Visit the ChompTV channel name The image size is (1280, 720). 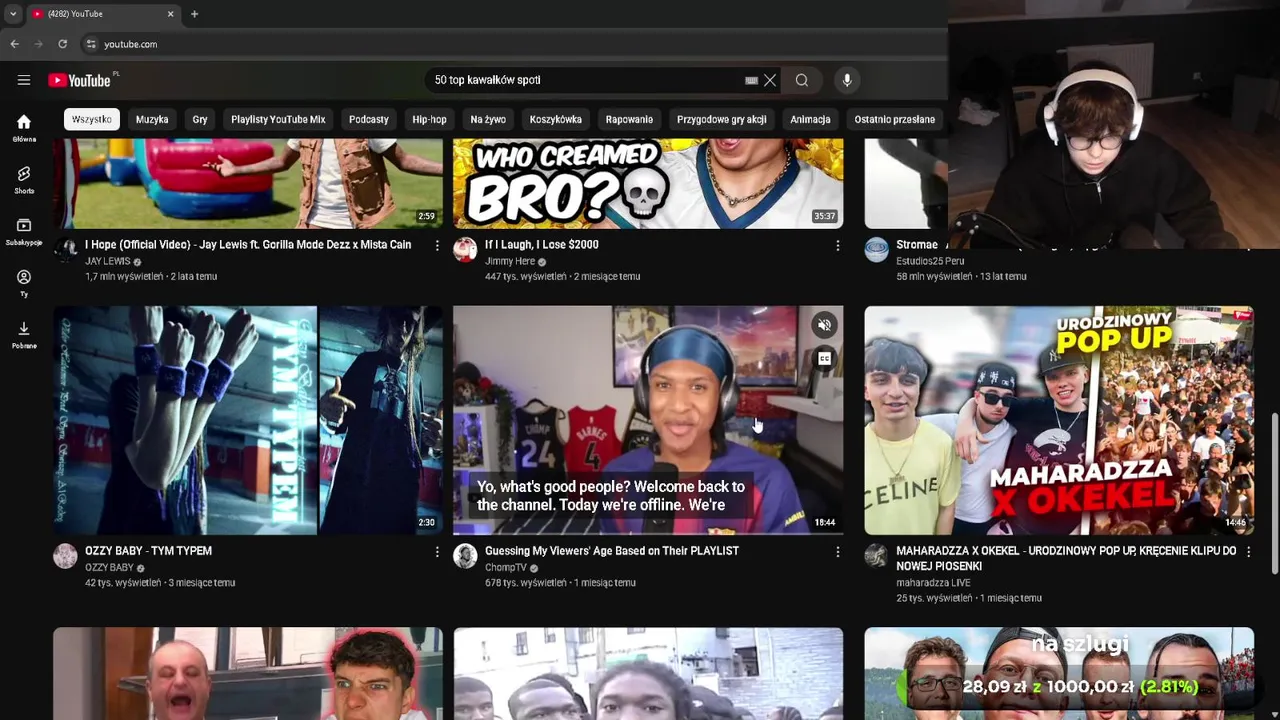point(506,568)
